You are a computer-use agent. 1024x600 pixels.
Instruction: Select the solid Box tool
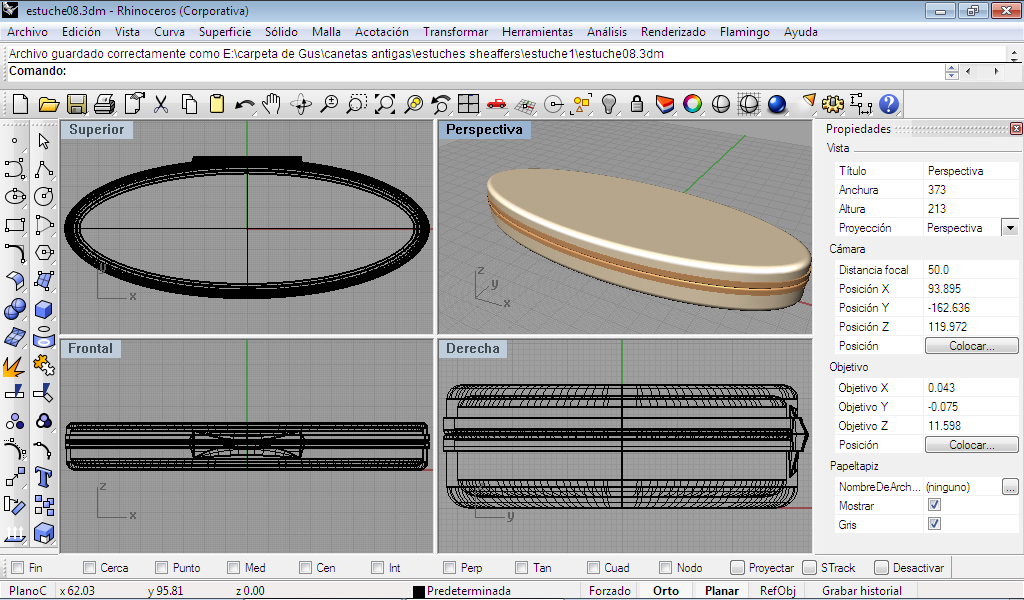coord(43,310)
